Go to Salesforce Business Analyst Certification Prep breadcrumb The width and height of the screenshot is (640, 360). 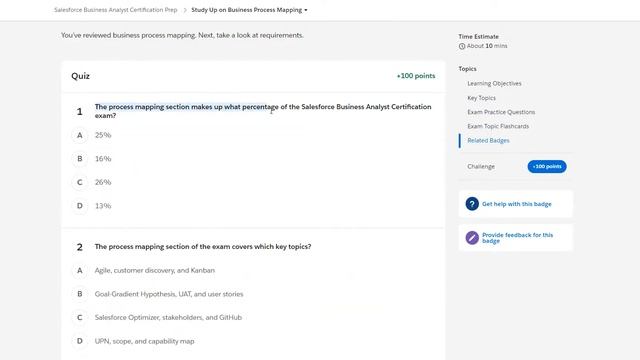116,10
